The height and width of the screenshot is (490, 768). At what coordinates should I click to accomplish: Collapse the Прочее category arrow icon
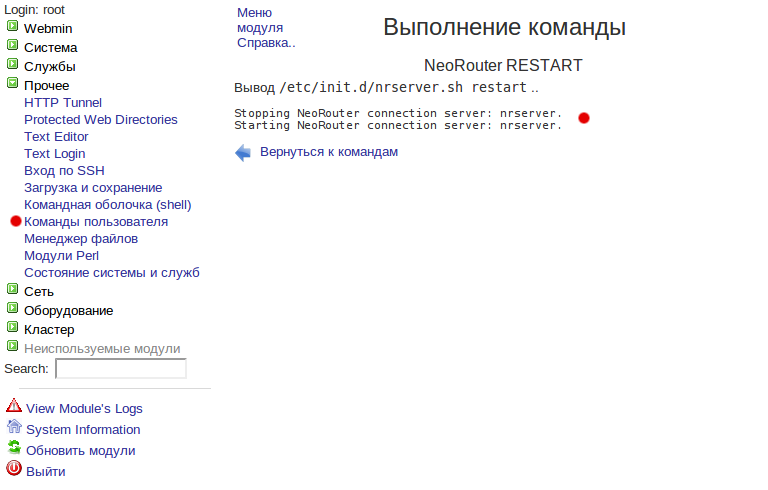pos(13,83)
